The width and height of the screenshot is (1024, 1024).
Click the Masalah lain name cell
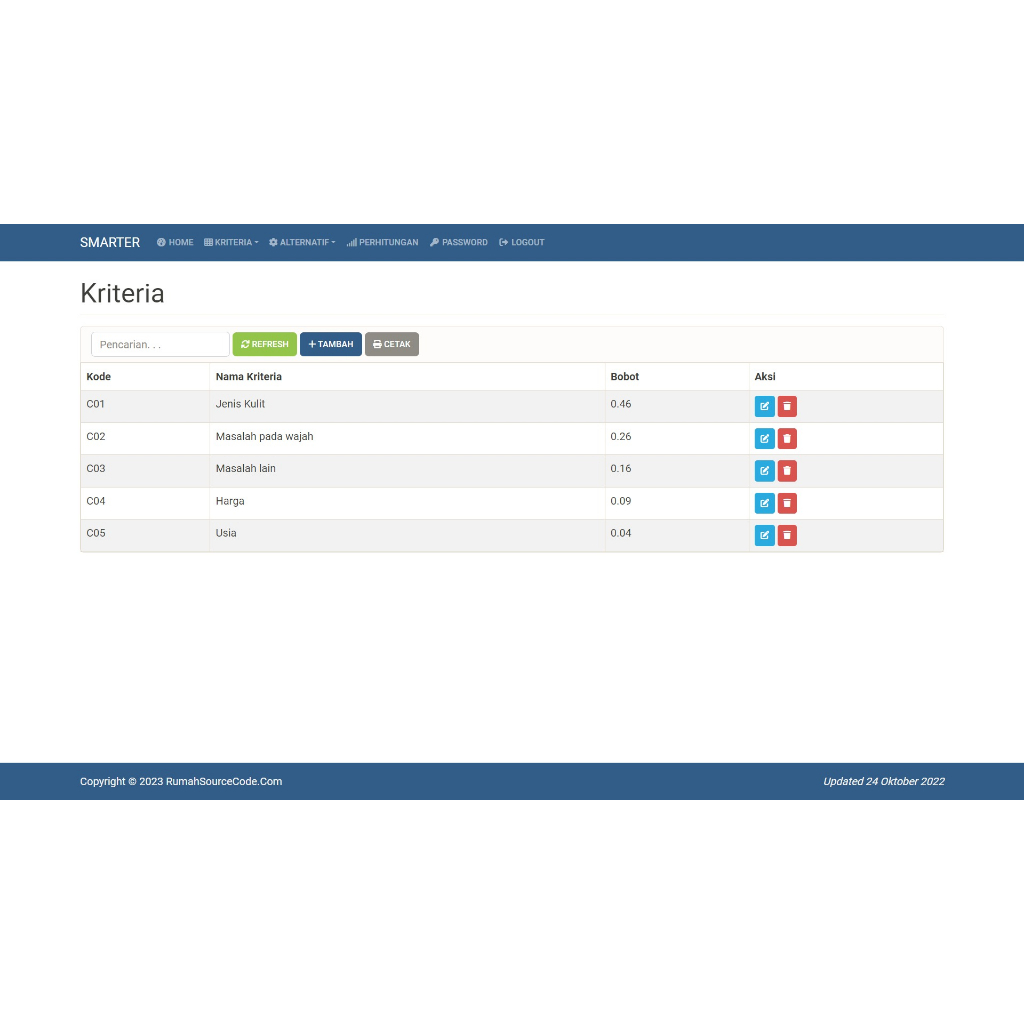(x=407, y=471)
